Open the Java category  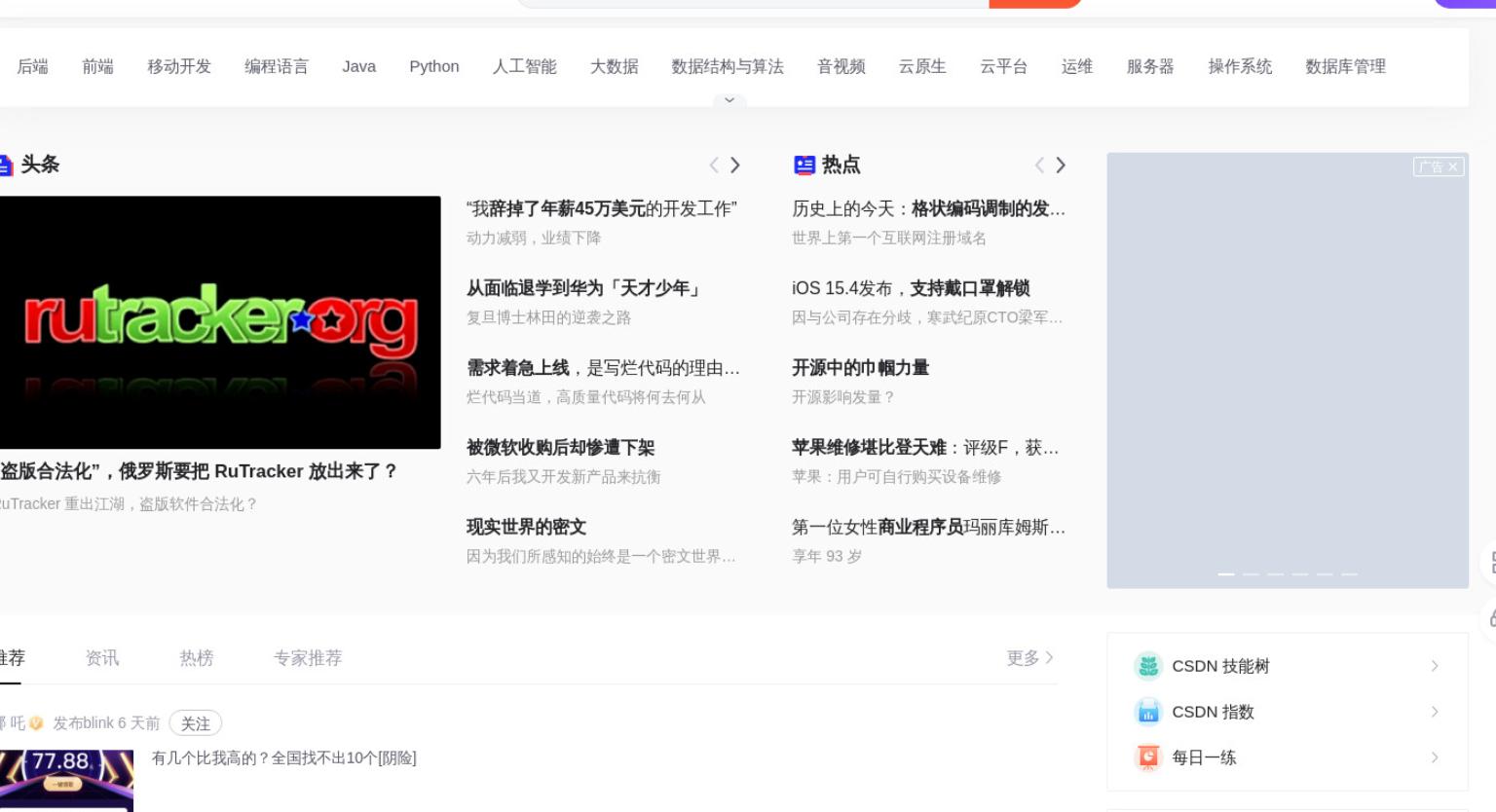[359, 66]
